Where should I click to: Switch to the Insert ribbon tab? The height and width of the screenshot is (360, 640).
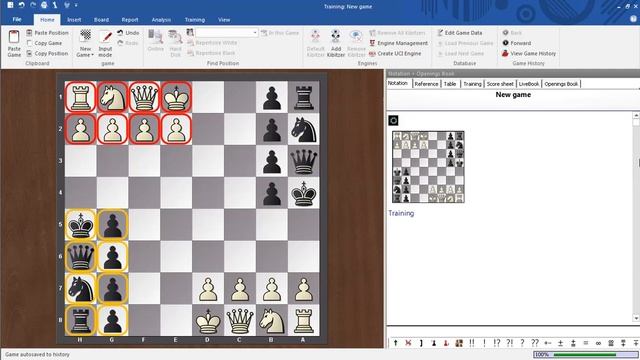[x=74, y=20]
